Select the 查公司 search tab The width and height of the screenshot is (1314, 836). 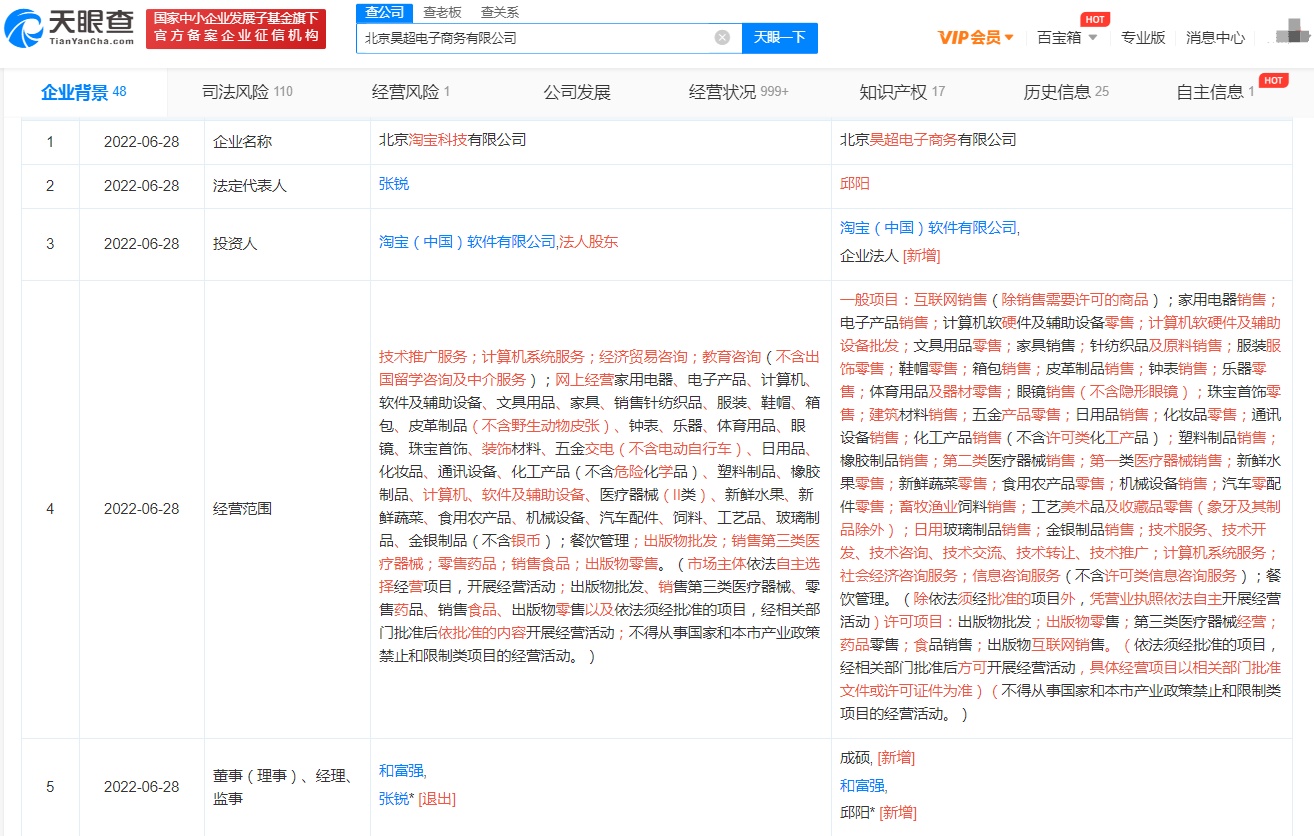[x=385, y=12]
